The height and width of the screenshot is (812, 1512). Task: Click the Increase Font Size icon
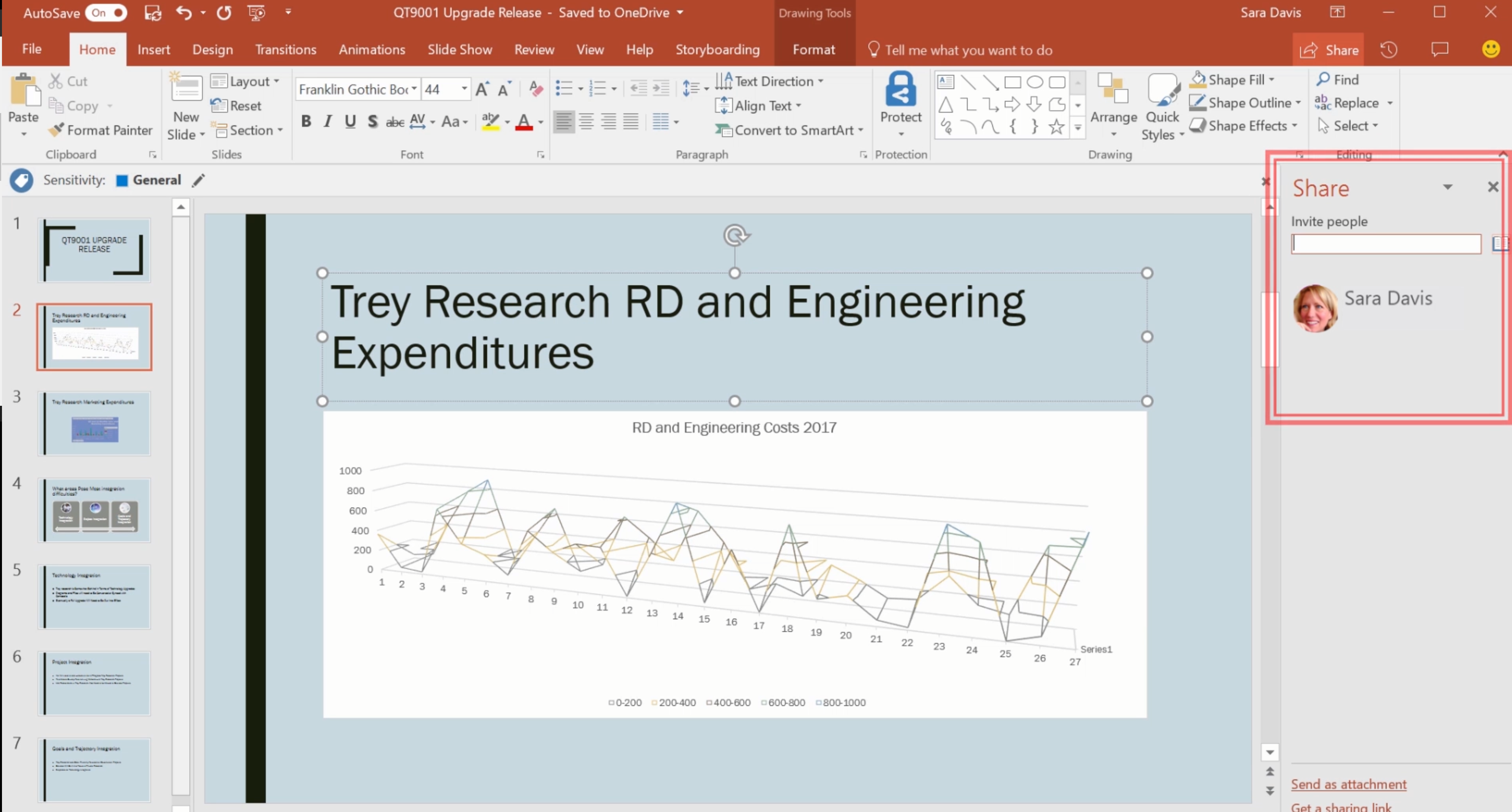482,89
